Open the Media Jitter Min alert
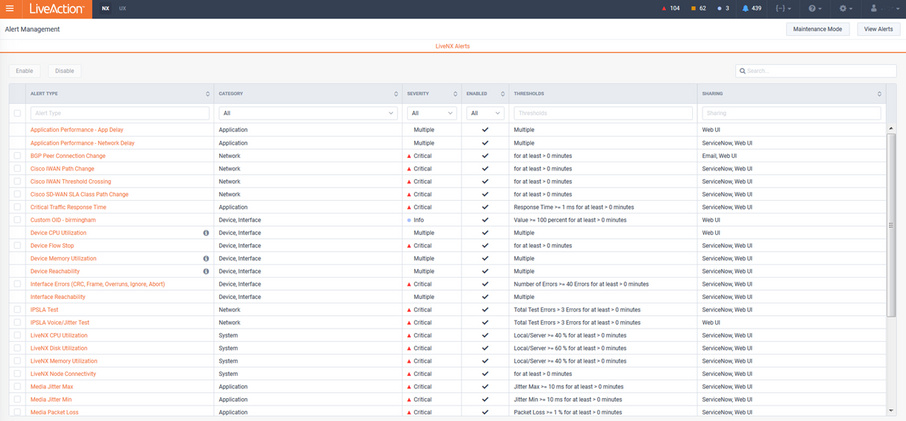This screenshot has height=421, width=906. click(51, 399)
